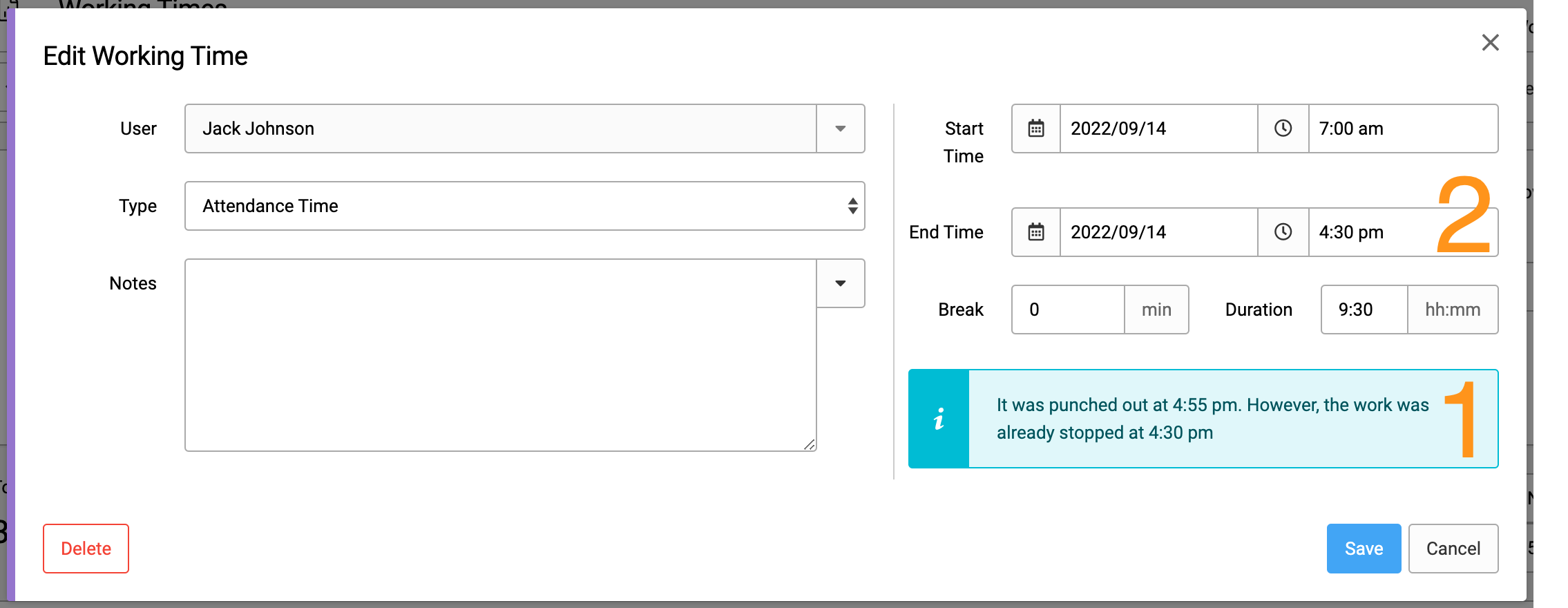Open the Start Time calendar icon
This screenshot has height=608, width=1568.
click(1036, 129)
